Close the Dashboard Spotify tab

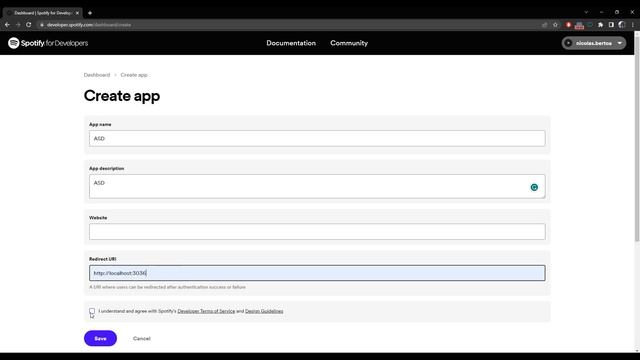77,13
